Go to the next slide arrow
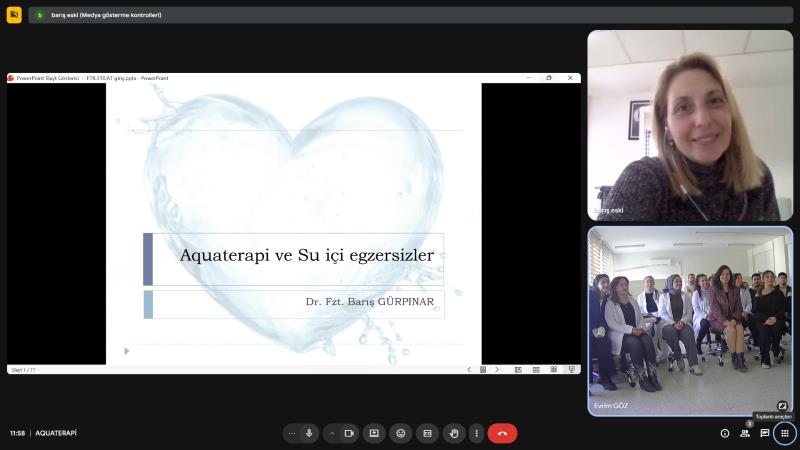800x450 pixels. point(497,369)
